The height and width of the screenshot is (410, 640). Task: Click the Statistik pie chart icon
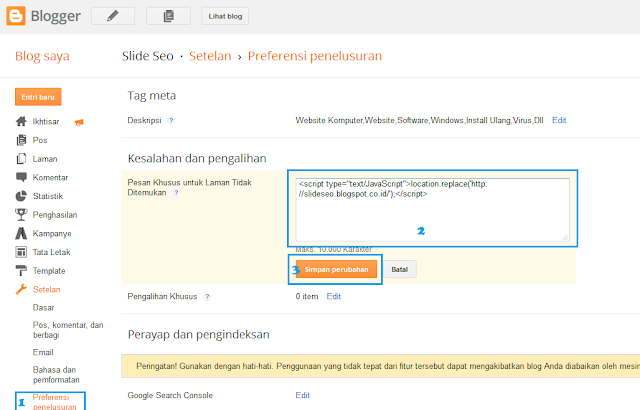pyautogui.click(x=21, y=196)
